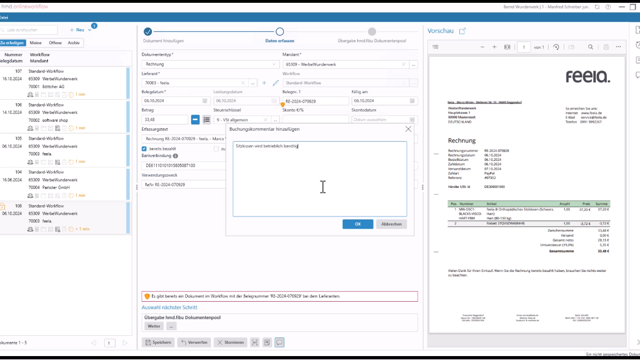Image resolution: width=640 pixels, height=360 pixels.
Task: Save with the Speichern button
Action: click(158, 342)
